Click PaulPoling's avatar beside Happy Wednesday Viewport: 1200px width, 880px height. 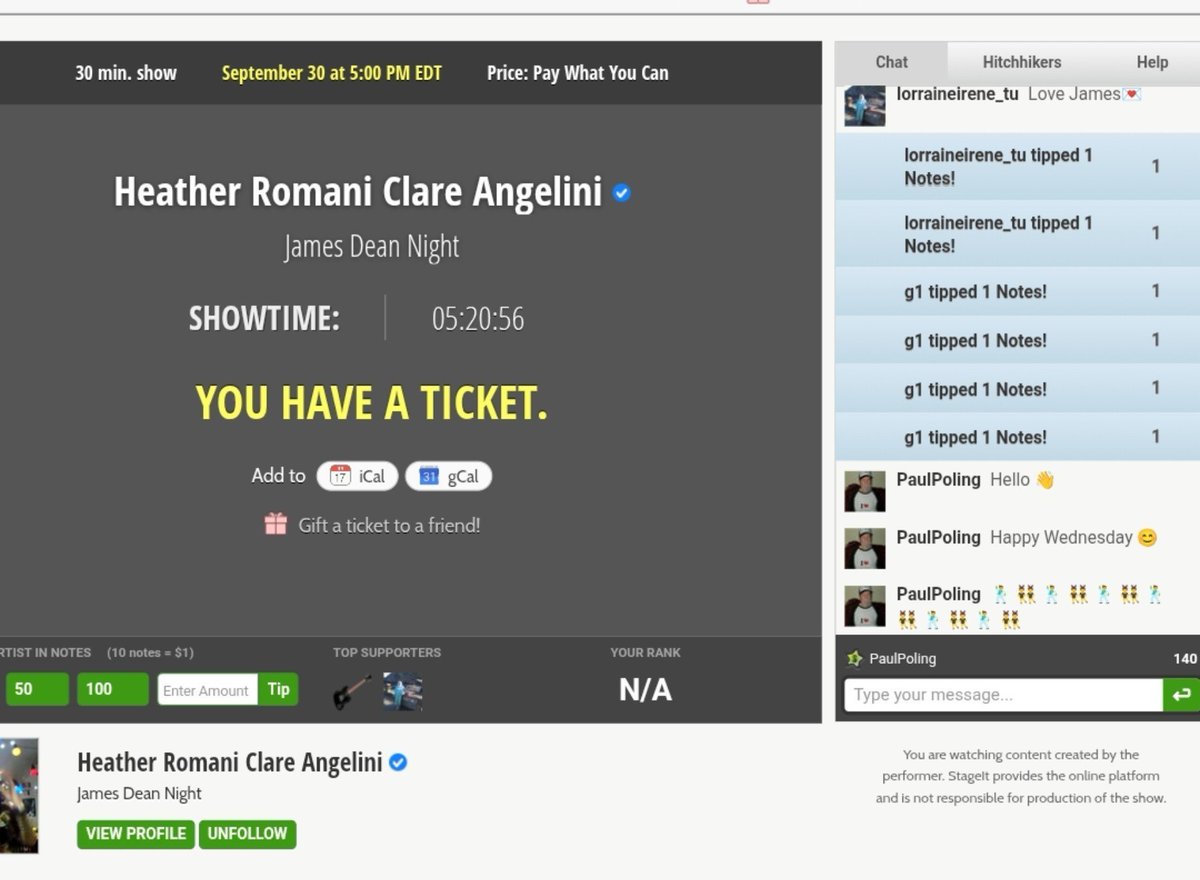pyautogui.click(x=865, y=549)
